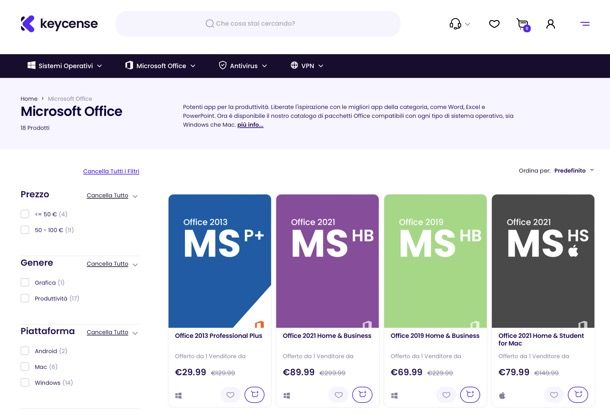Click the Windows logo beside Sistemi Operativi
Viewport: 610px width, 413px height.
pyautogui.click(x=32, y=65)
